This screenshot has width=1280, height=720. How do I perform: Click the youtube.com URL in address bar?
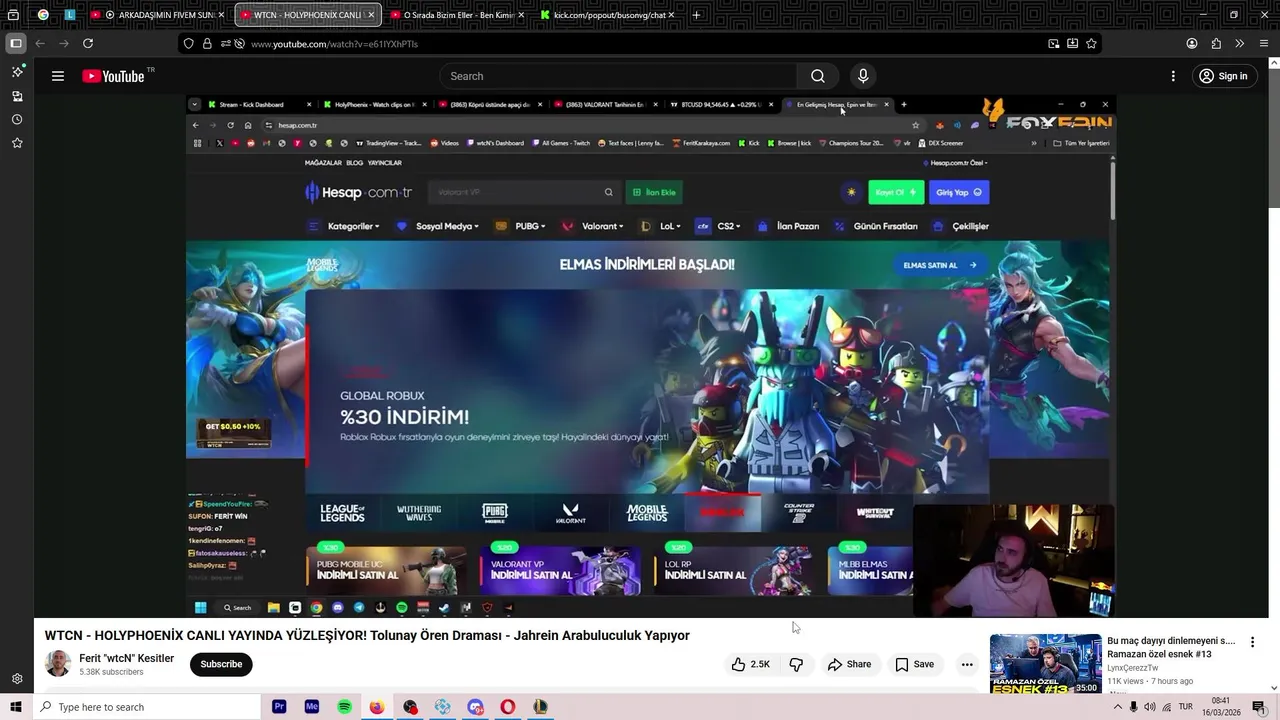tap(334, 44)
